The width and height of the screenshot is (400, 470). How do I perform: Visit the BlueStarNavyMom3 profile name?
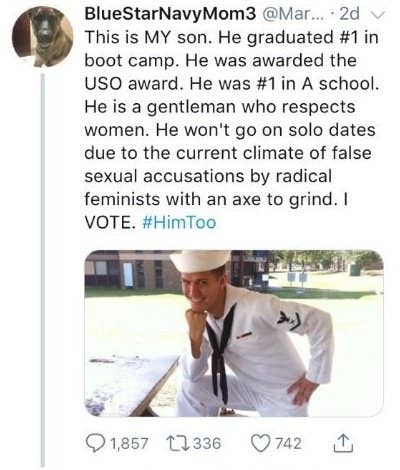click(171, 13)
